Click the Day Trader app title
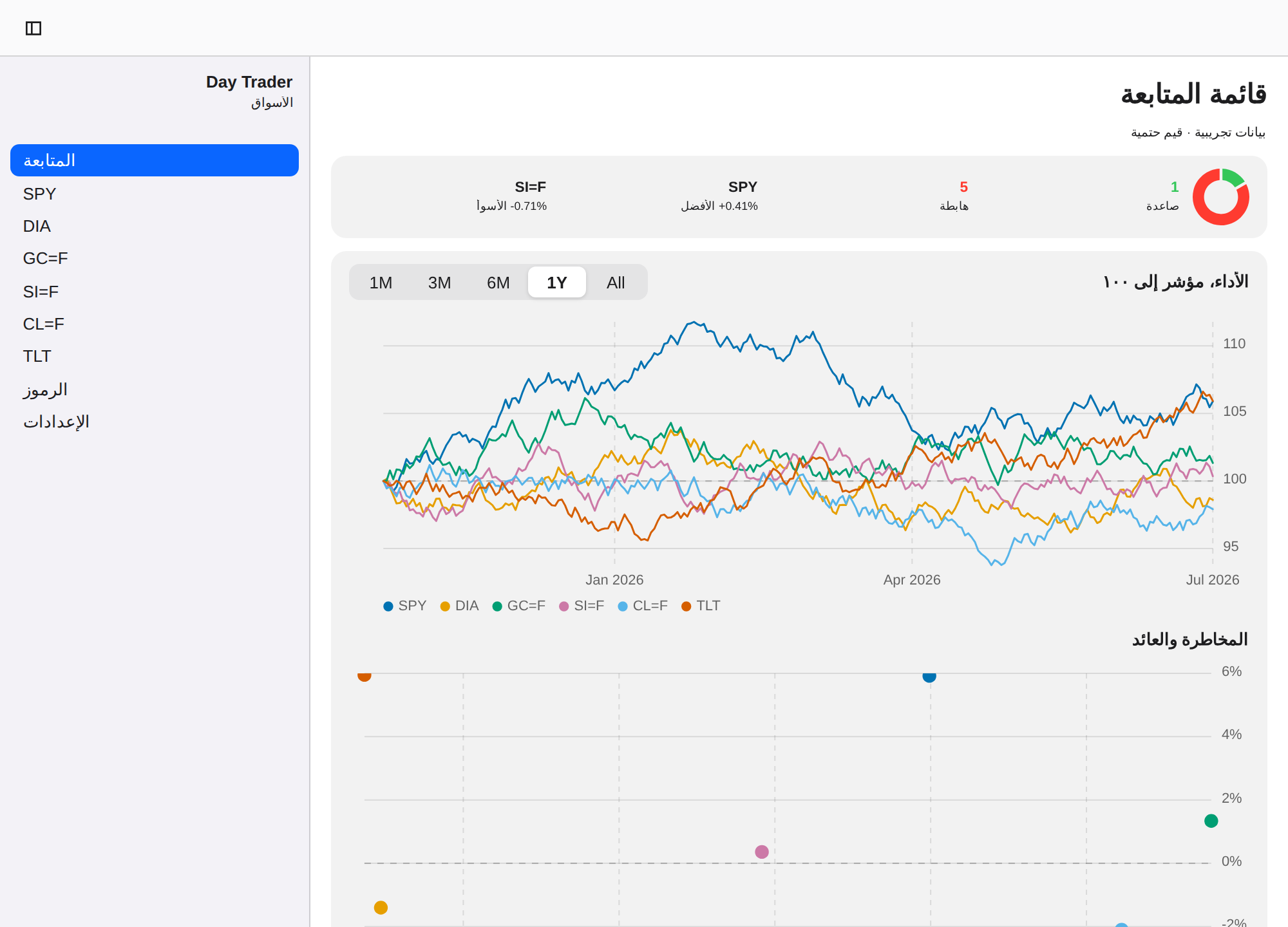 (x=249, y=82)
